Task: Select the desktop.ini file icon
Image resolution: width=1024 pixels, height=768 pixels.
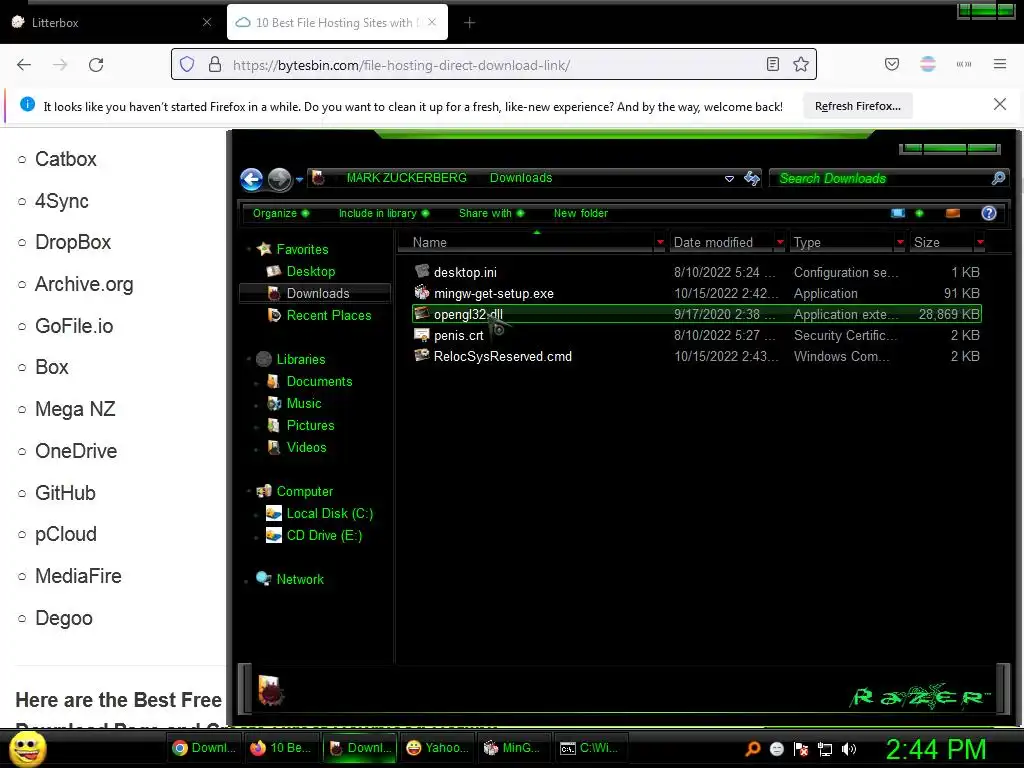Action: (422, 272)
